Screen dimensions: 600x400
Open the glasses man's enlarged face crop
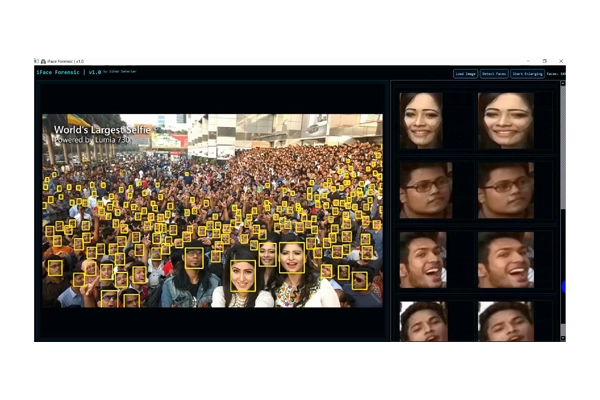tap(505, 190)
